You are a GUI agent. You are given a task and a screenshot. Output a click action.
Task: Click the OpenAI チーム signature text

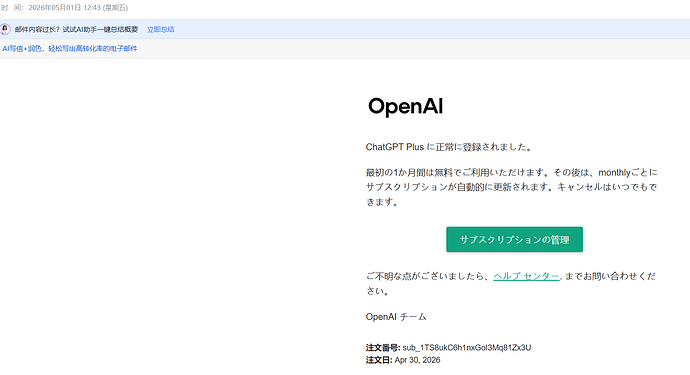point(396,316)
